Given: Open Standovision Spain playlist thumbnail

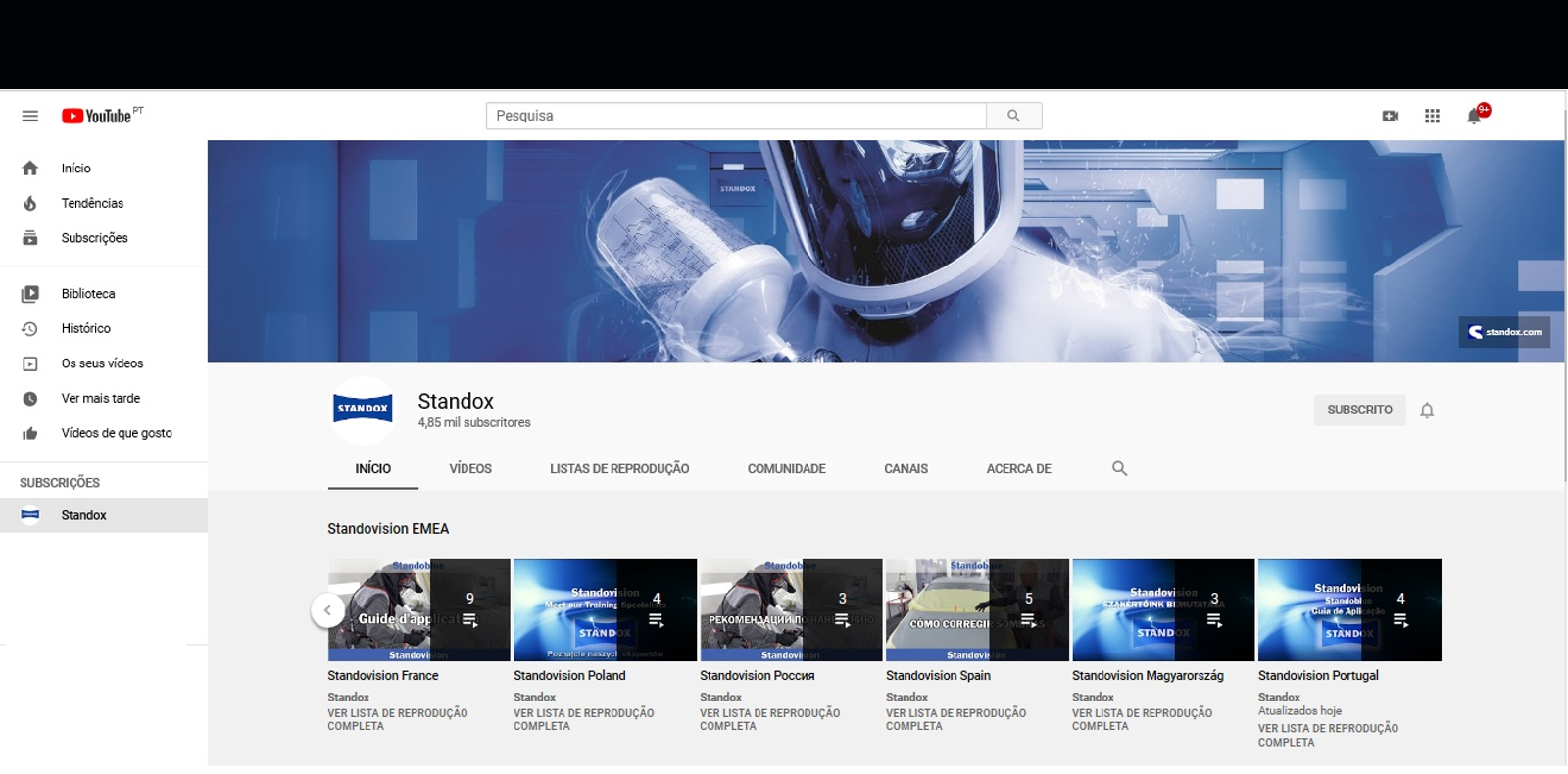Looking at the screenshot, I should [977, 610].
